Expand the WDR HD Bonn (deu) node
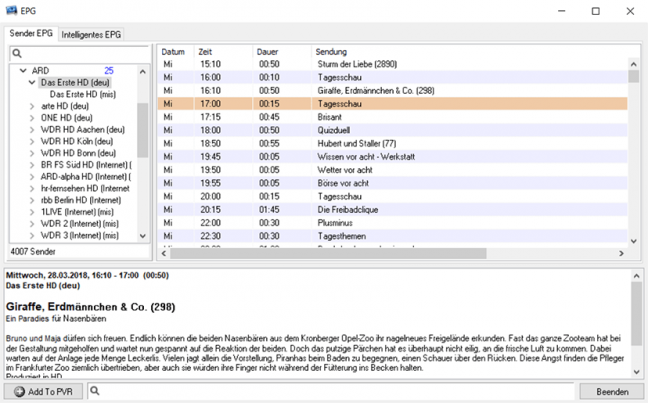 click(32, 153)
